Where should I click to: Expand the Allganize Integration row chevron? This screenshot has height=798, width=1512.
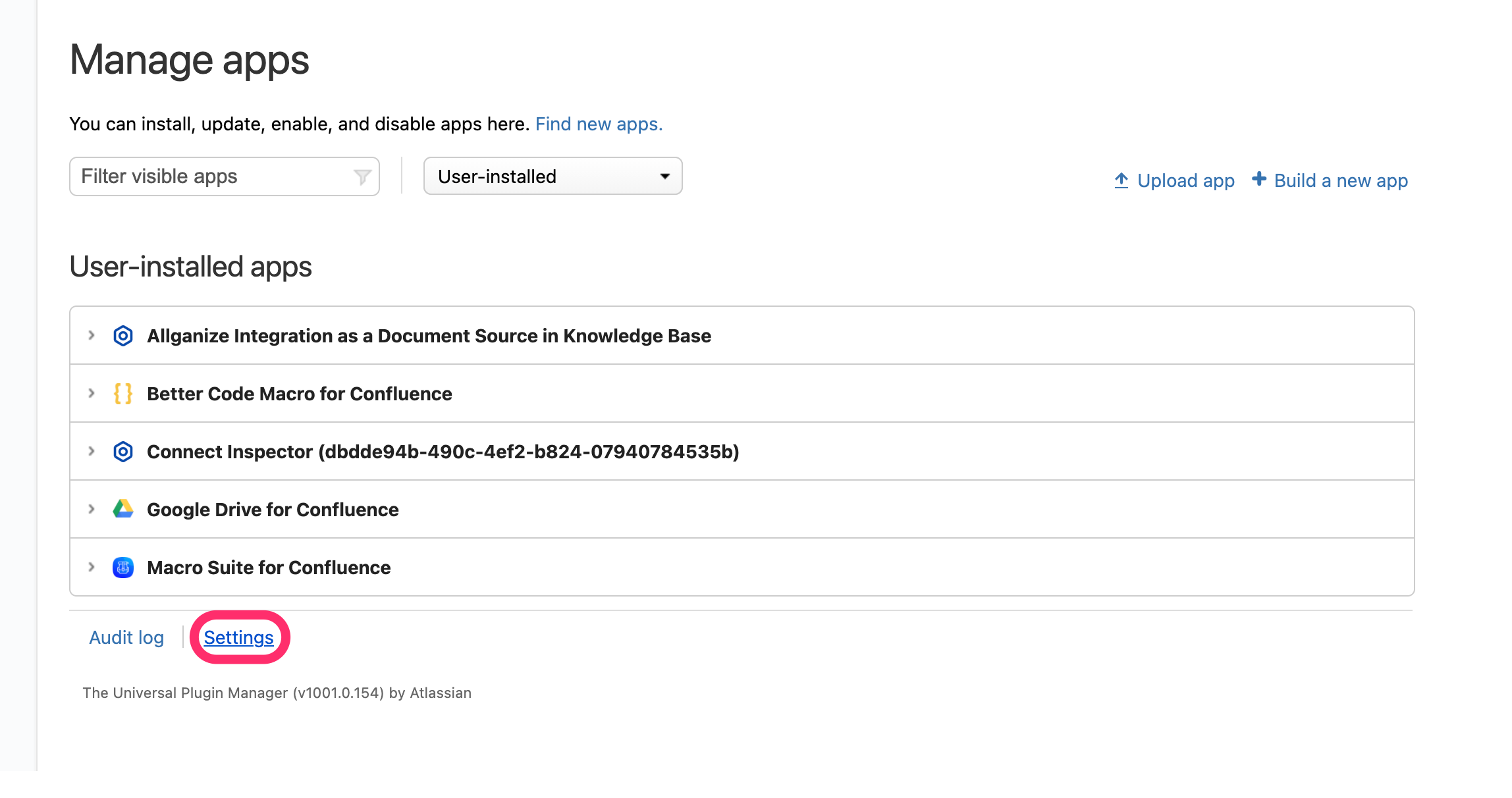pyautogui.click(x=92, y=335)
